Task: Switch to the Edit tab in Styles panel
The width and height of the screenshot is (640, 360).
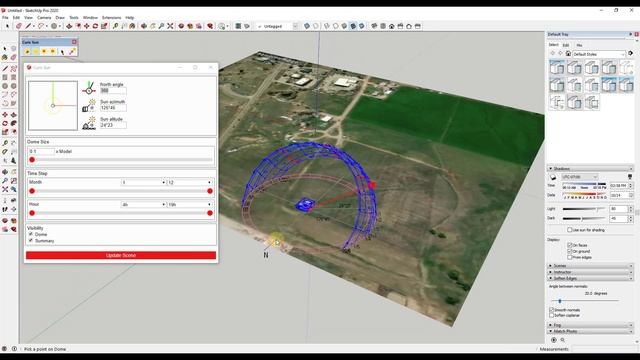Action: pos(566,45)
